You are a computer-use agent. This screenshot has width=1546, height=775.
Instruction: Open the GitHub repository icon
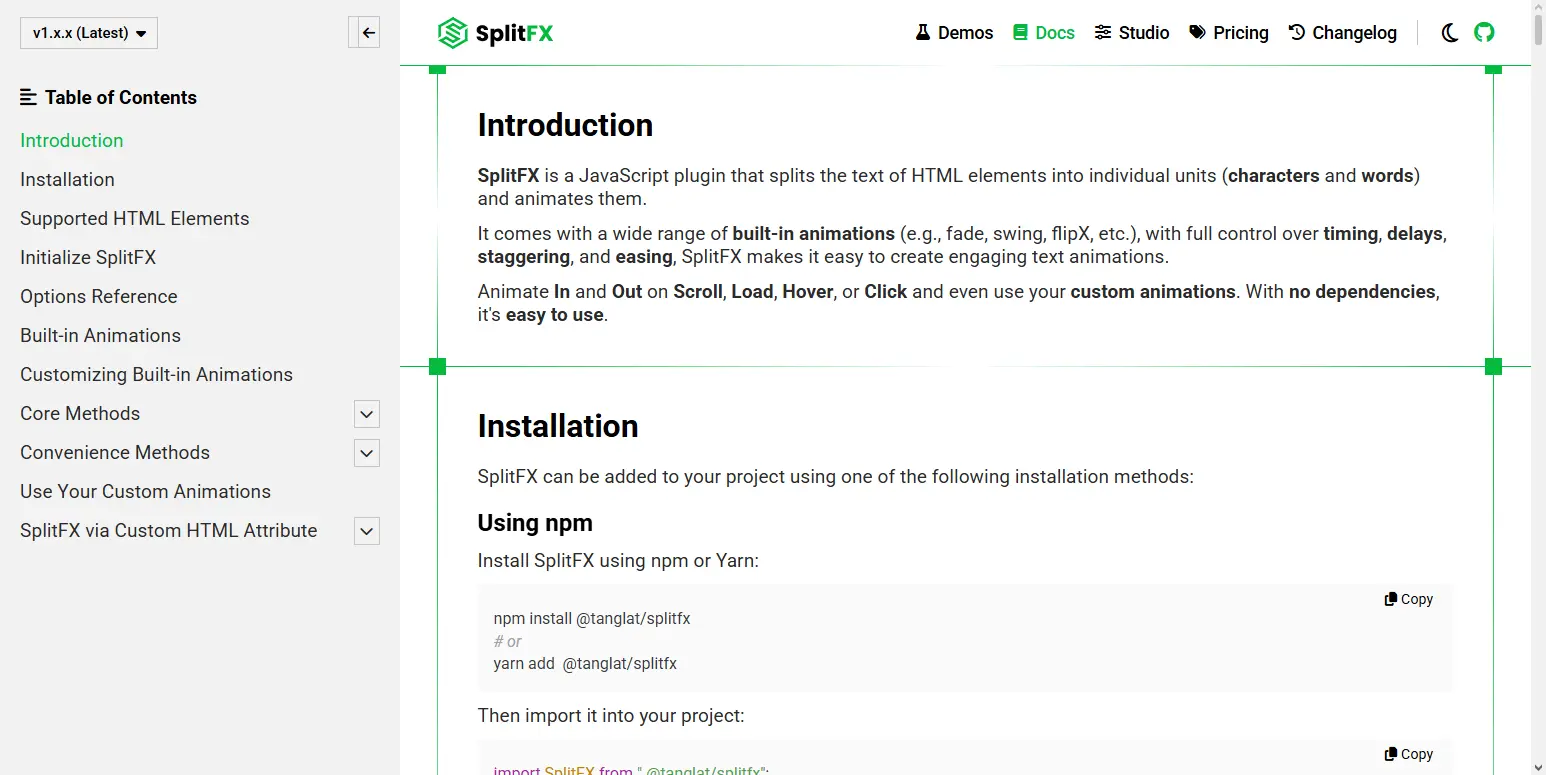[1484, 33]
